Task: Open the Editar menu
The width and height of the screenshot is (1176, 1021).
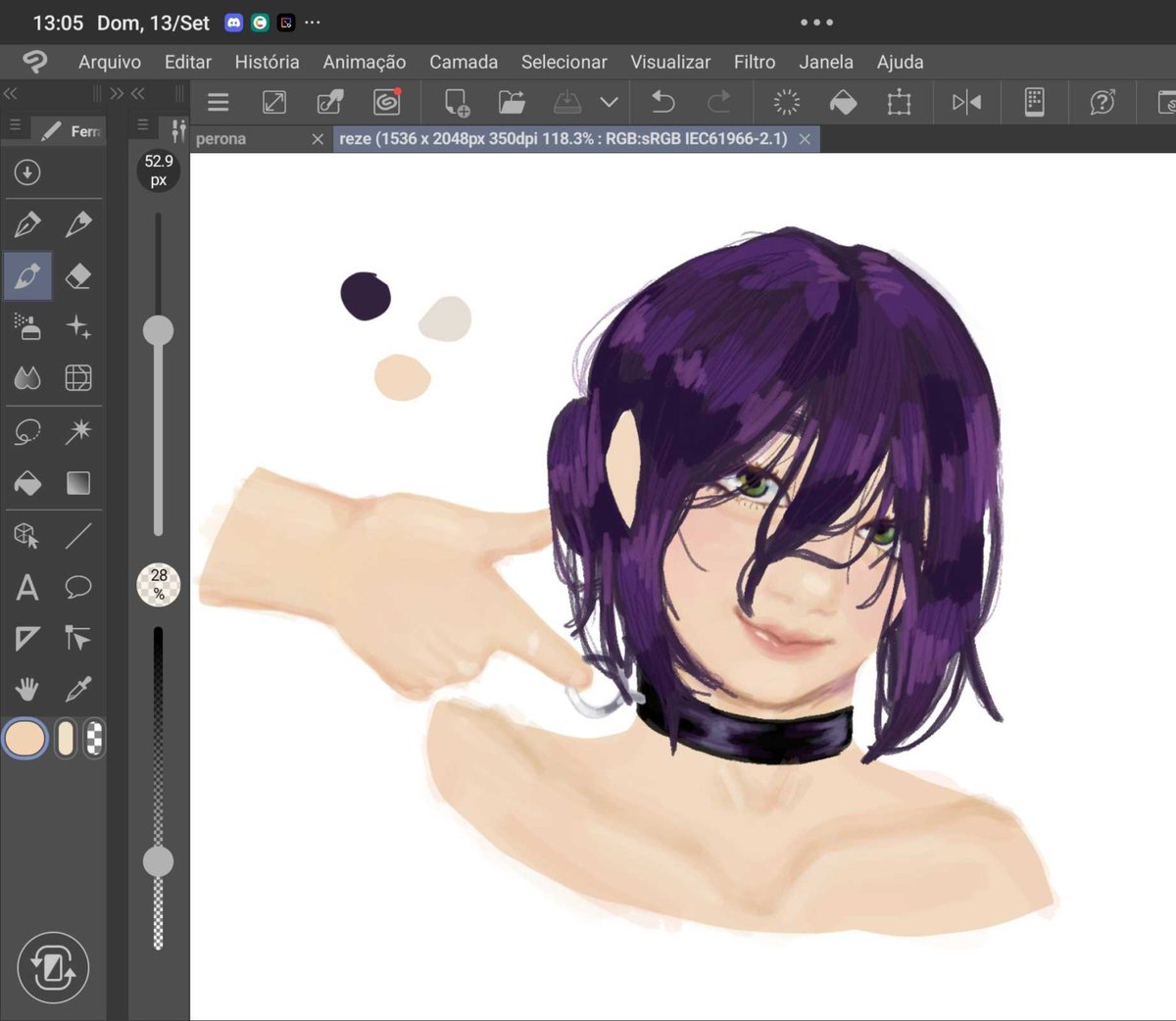Action: click(x=188, y=62)
